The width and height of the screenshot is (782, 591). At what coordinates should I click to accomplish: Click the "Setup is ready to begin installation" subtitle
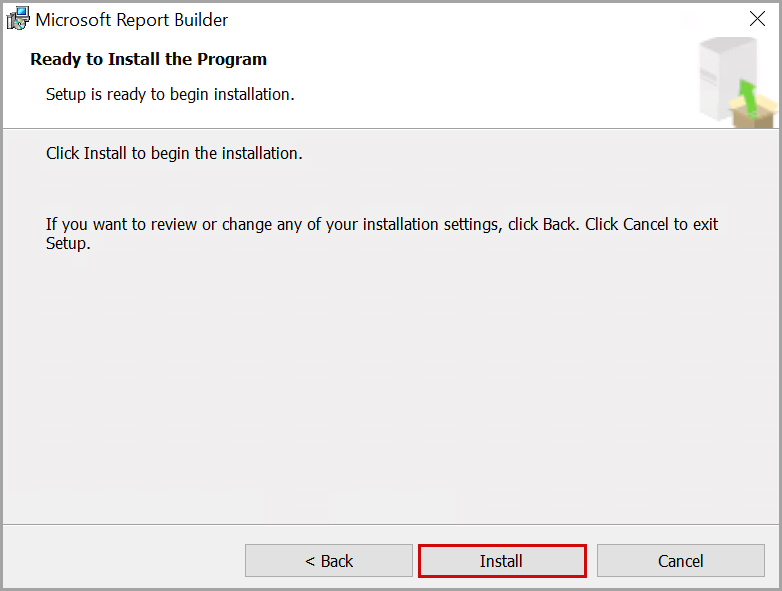[x=170, y=94]
